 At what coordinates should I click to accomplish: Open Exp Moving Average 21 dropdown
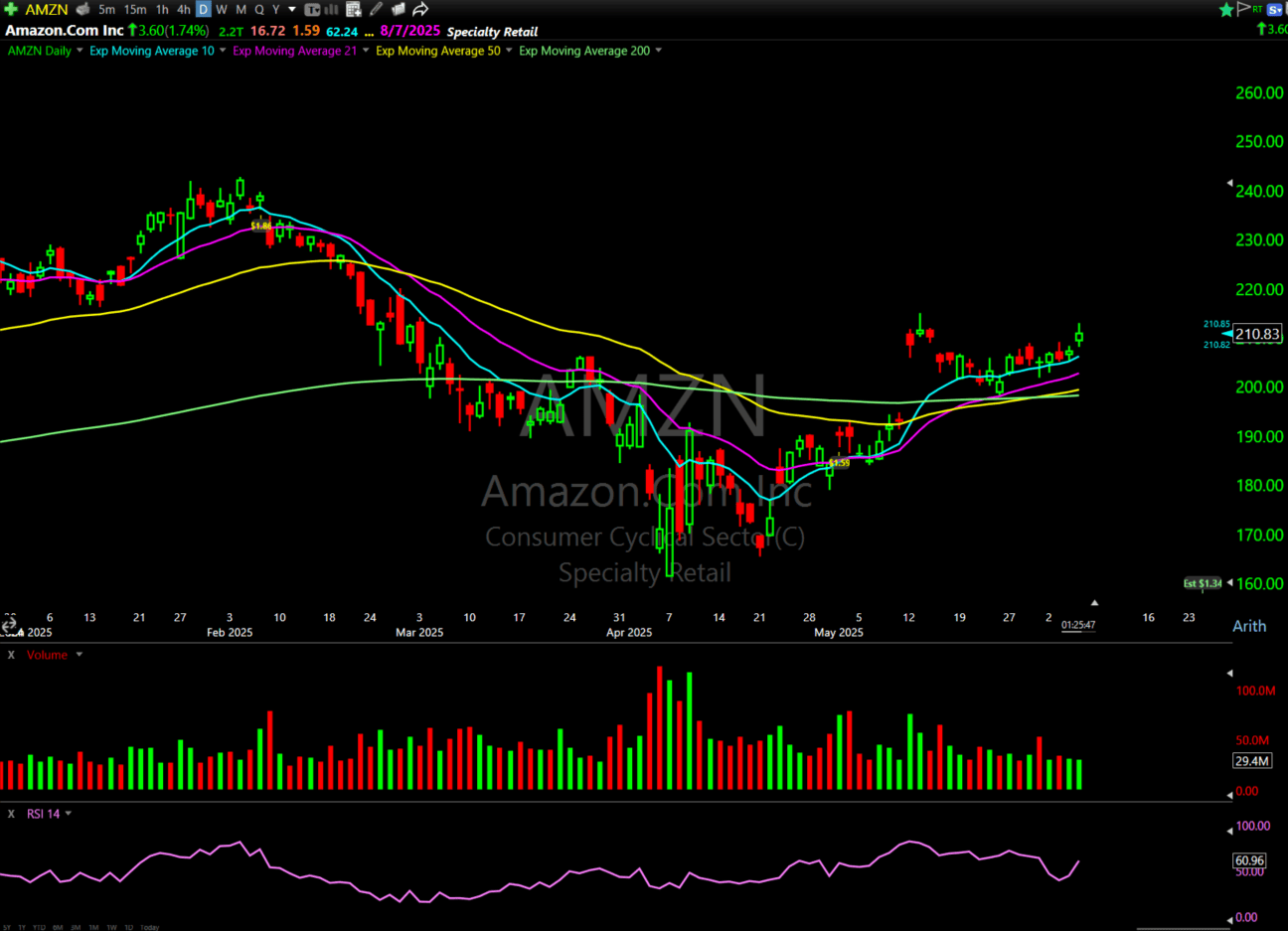tap(366, 51)
